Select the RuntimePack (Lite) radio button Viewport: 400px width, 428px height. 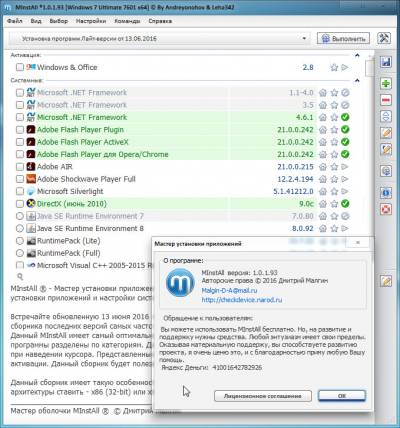coord(20,241)
